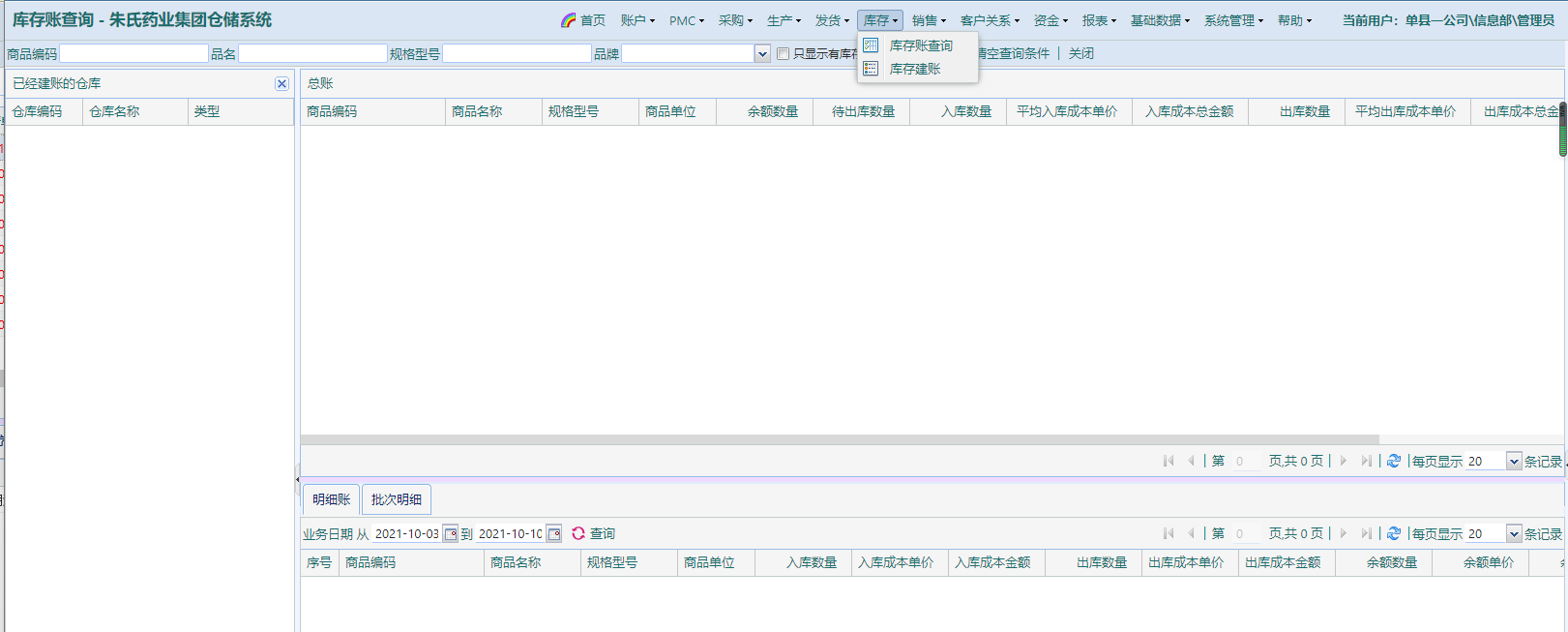Expand the 品牌 dropdown
The height and width of the screenshot is (632, 1568).
pyautogui.click(x=762, y=54)
